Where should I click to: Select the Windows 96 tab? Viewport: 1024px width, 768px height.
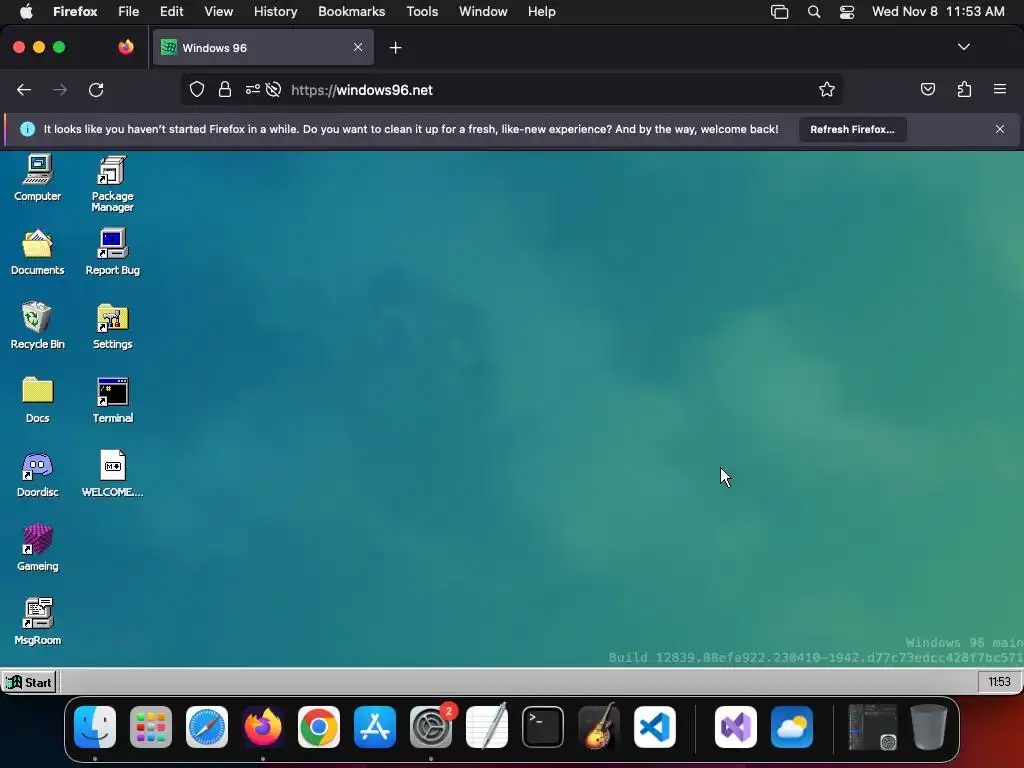point(263,48)
